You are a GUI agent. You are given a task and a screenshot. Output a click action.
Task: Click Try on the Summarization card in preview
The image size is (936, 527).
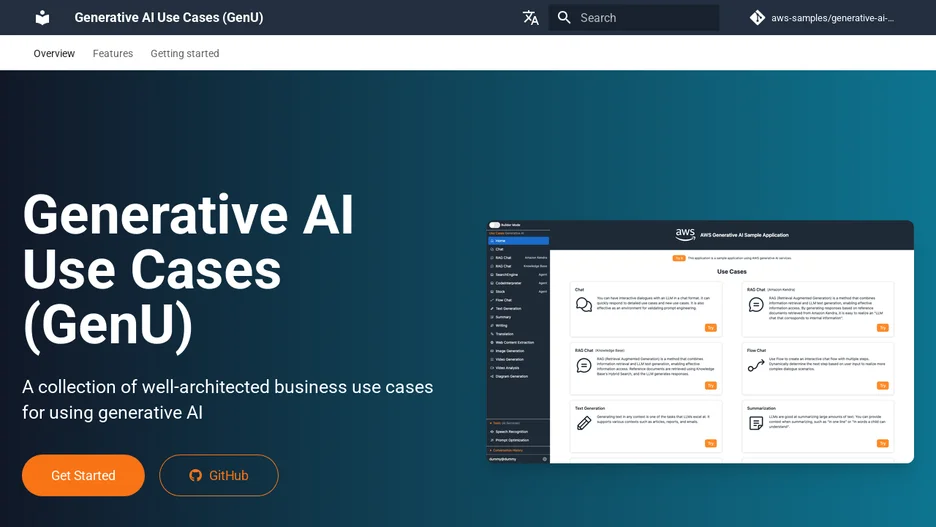[x=882, y=443]
